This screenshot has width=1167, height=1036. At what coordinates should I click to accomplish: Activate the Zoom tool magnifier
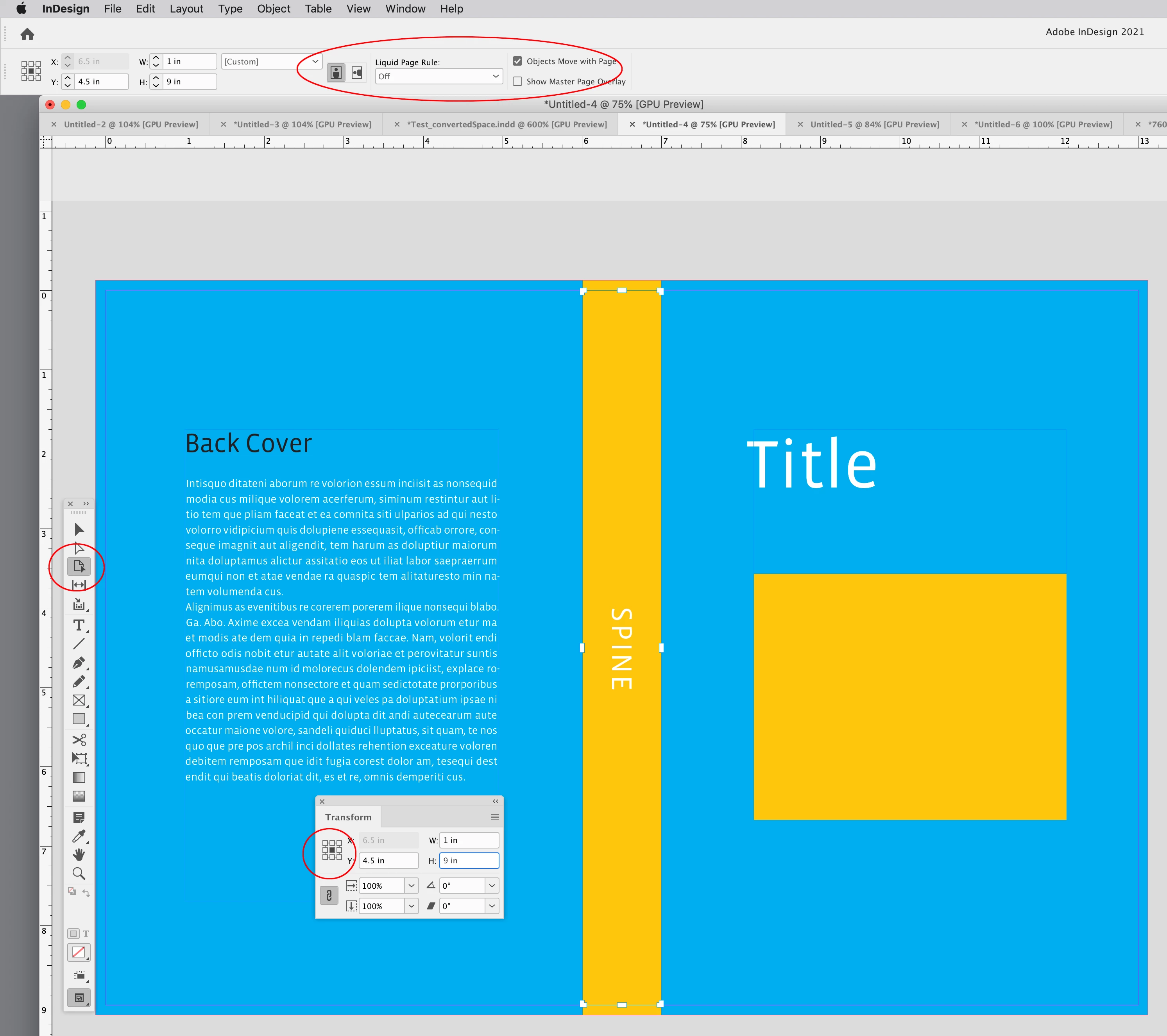coord(79,873)
